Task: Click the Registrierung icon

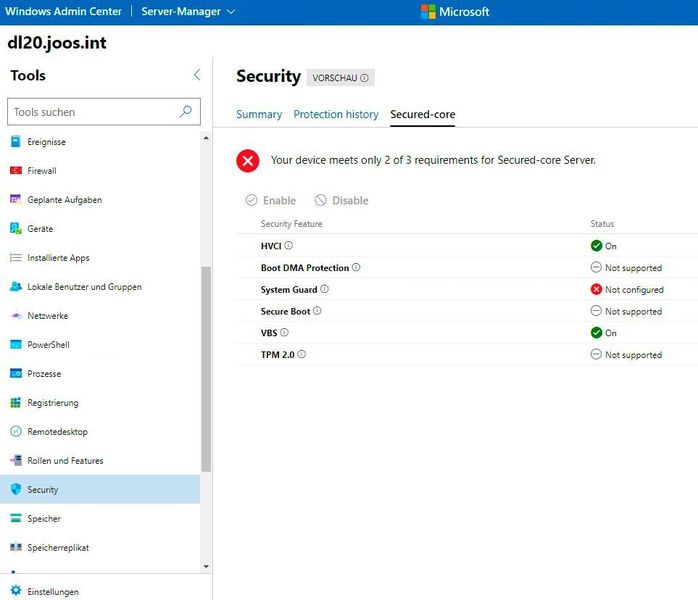Action: click(x=16, y=402)
